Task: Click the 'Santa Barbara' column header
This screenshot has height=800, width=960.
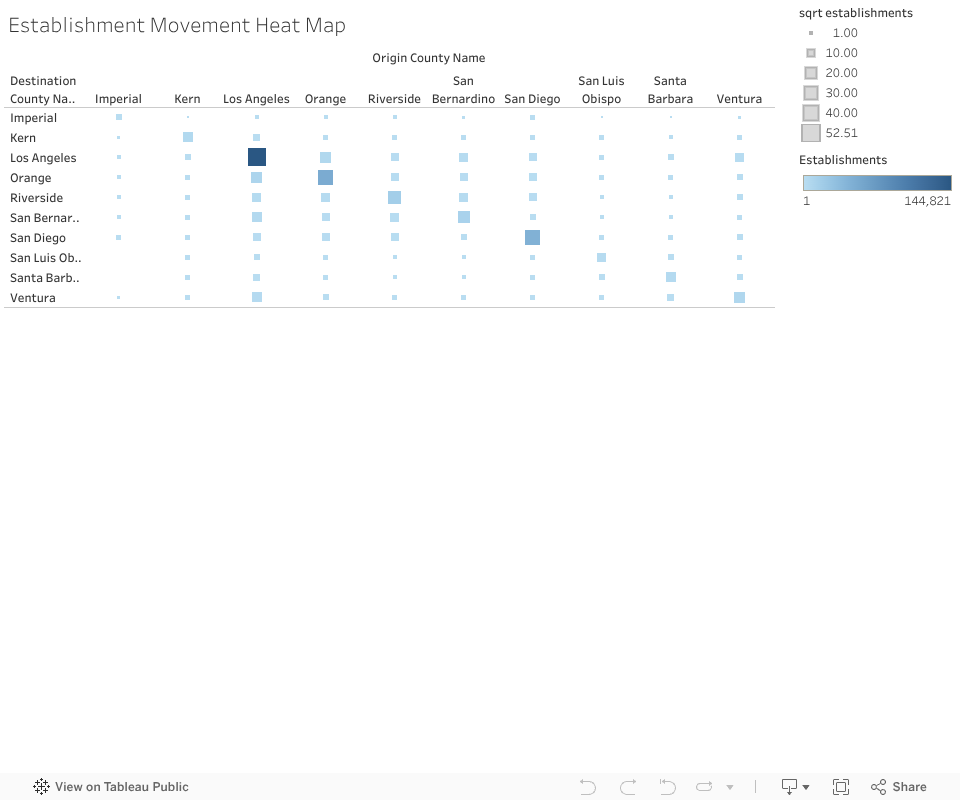Action: tap(670, 89)
